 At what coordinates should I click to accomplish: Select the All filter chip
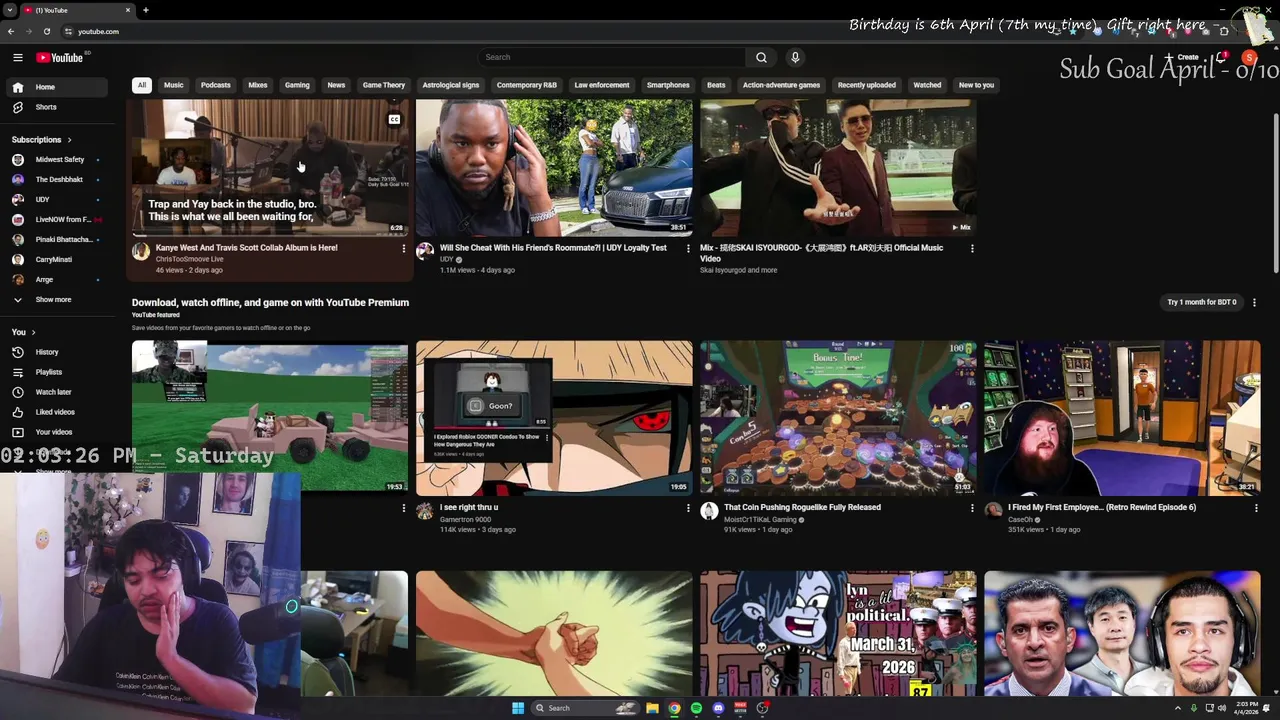[x=142, y=85]
